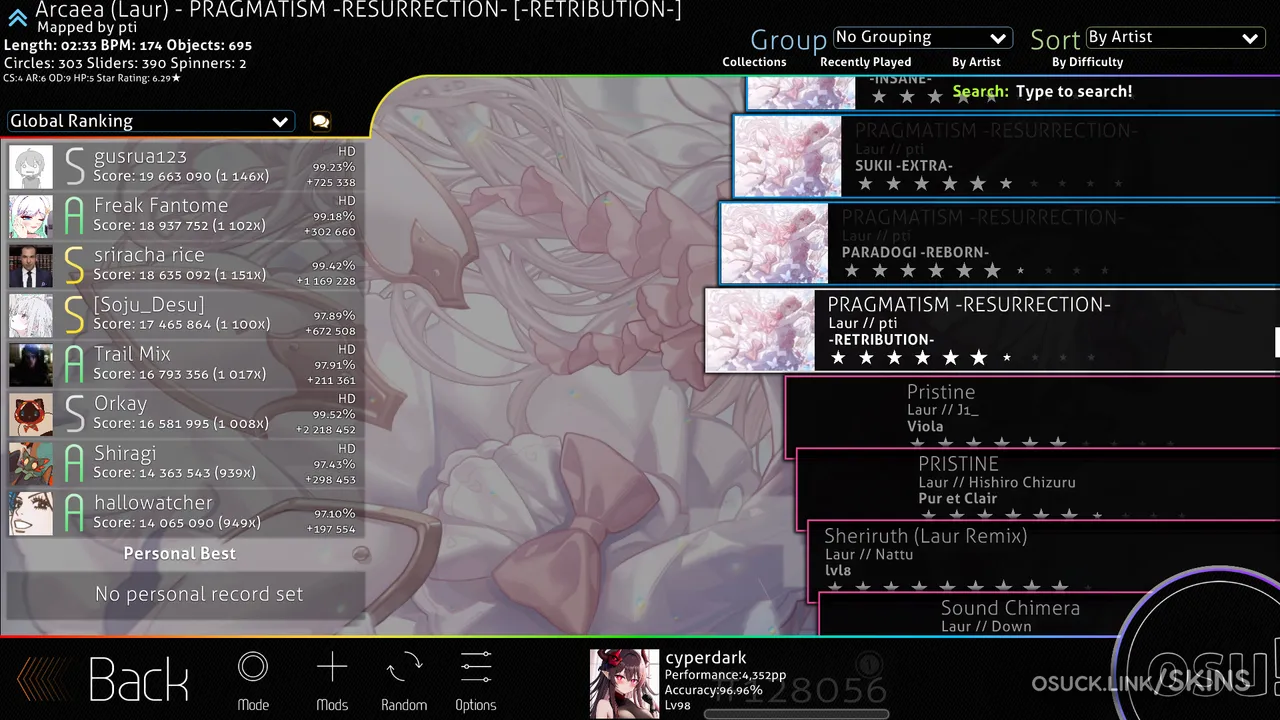Pick a Random beatmap icon

click(x=404, y=667)
